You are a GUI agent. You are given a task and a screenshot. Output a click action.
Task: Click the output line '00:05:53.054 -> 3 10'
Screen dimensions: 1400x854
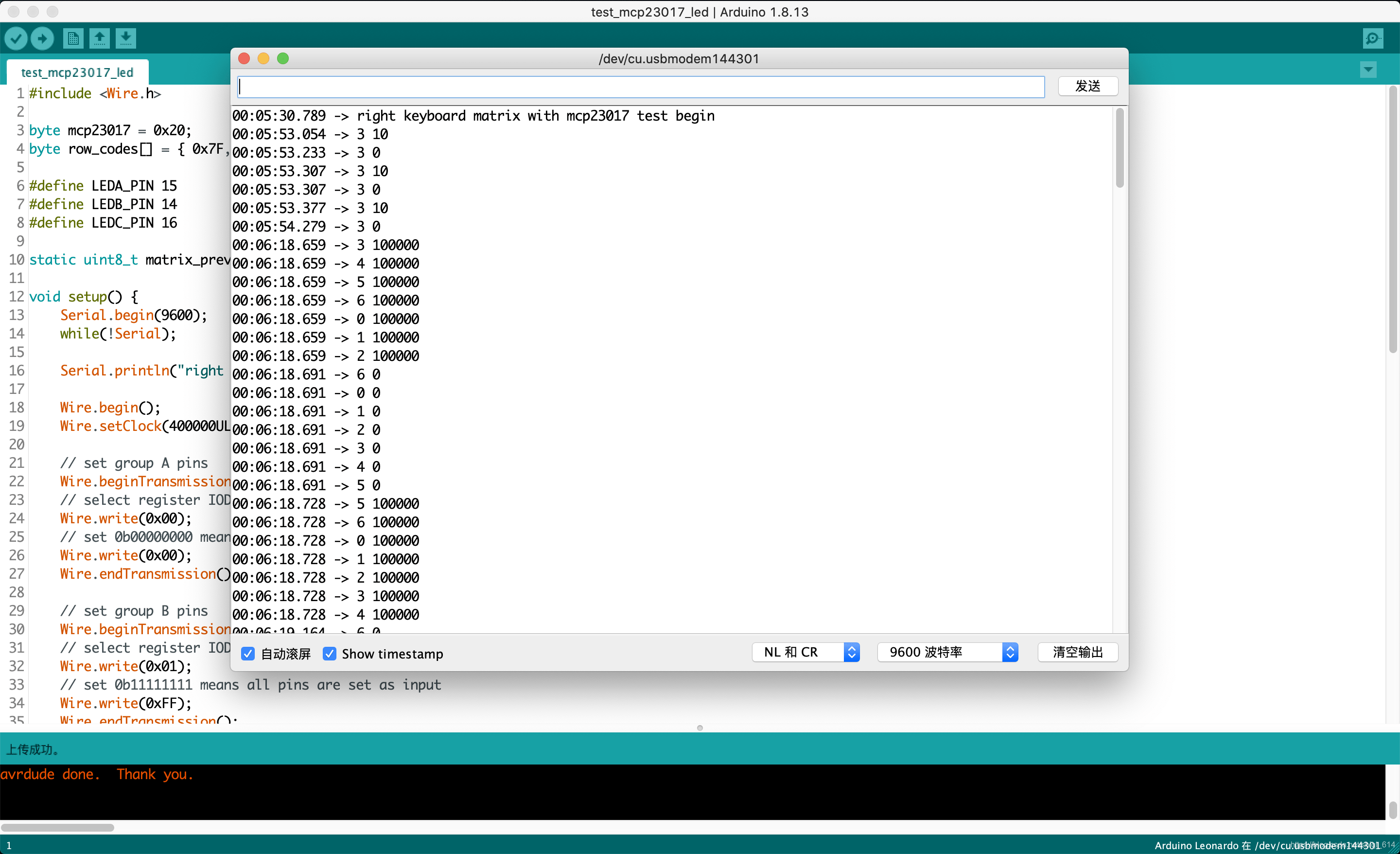(310, 134)
